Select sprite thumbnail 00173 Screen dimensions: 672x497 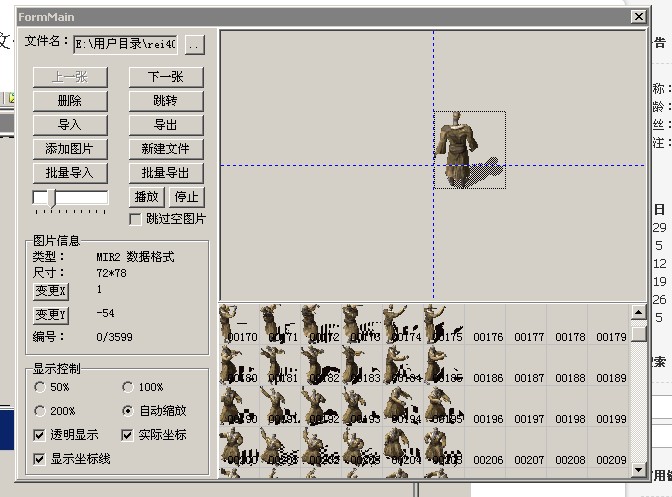[362, 324]
